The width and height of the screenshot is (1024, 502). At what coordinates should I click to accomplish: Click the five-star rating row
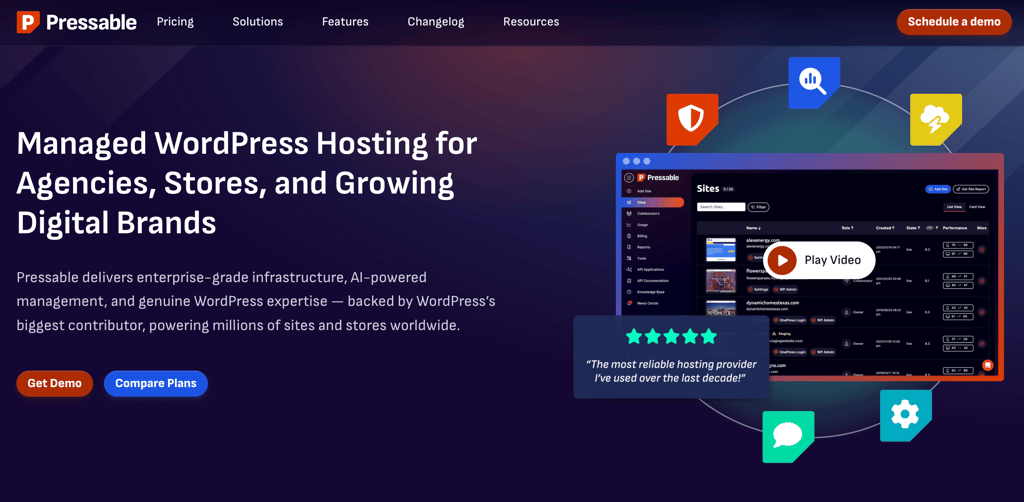point(671,336)
